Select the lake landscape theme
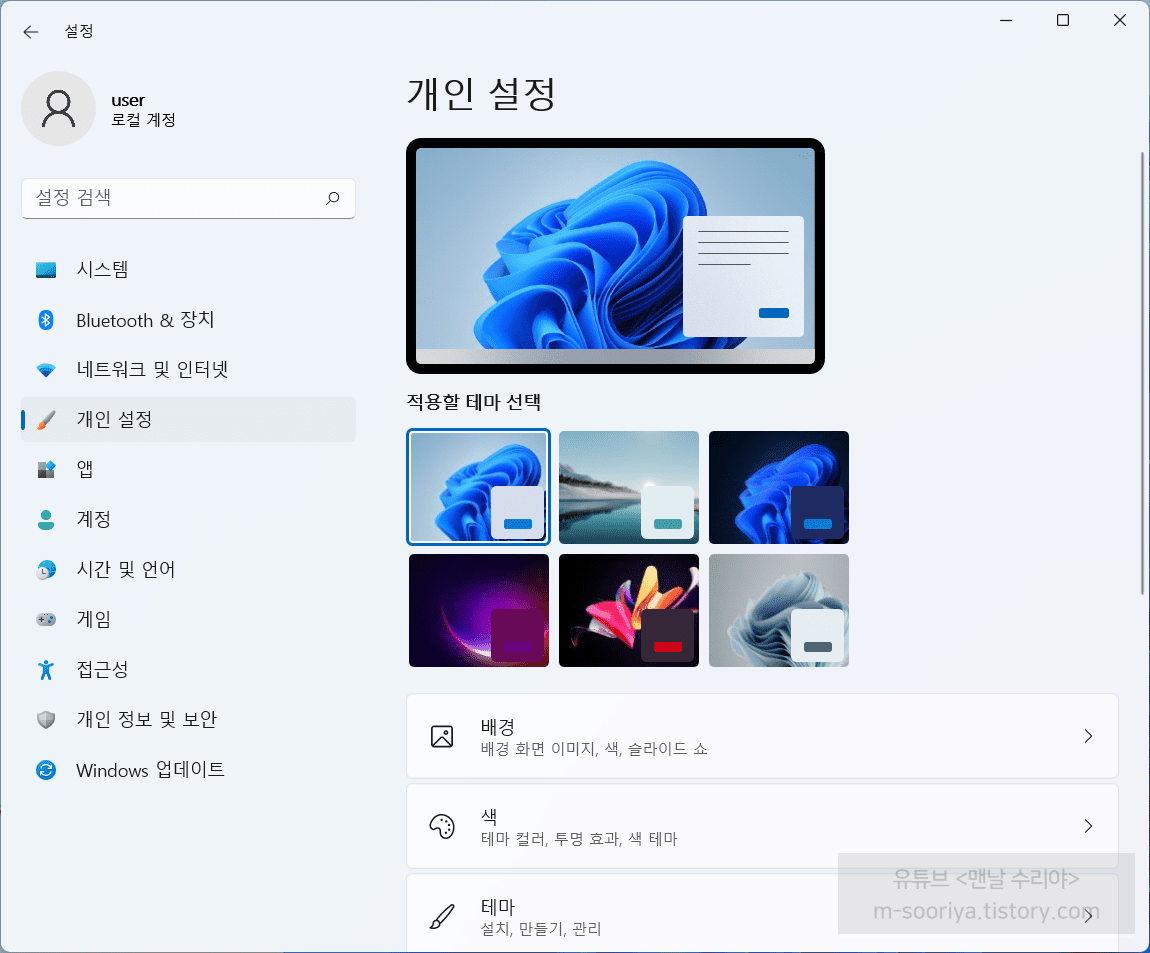This screenshot has height=953, width=1150. point(629,487)
